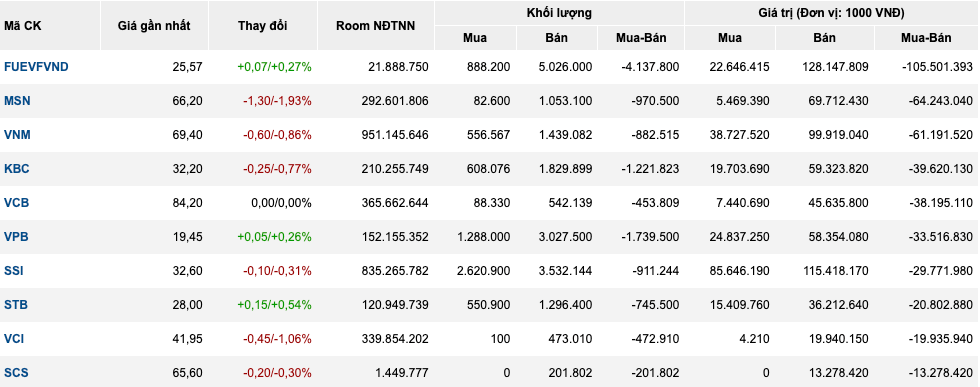Click the Room NĐTNN column header
The height and width of the screenshot is (387, 980).
coord(376,26)
